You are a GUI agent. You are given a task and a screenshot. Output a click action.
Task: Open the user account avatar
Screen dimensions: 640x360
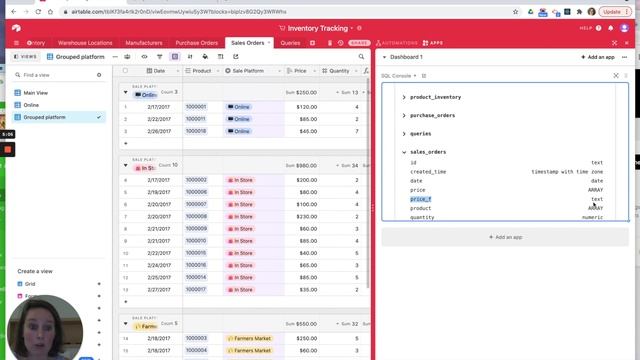click(624, 28)
